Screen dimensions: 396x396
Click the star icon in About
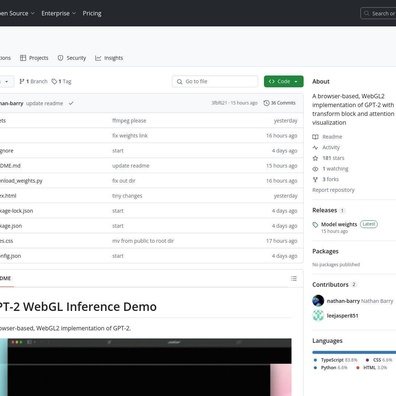pyautogui.click(x=315, y=158)
